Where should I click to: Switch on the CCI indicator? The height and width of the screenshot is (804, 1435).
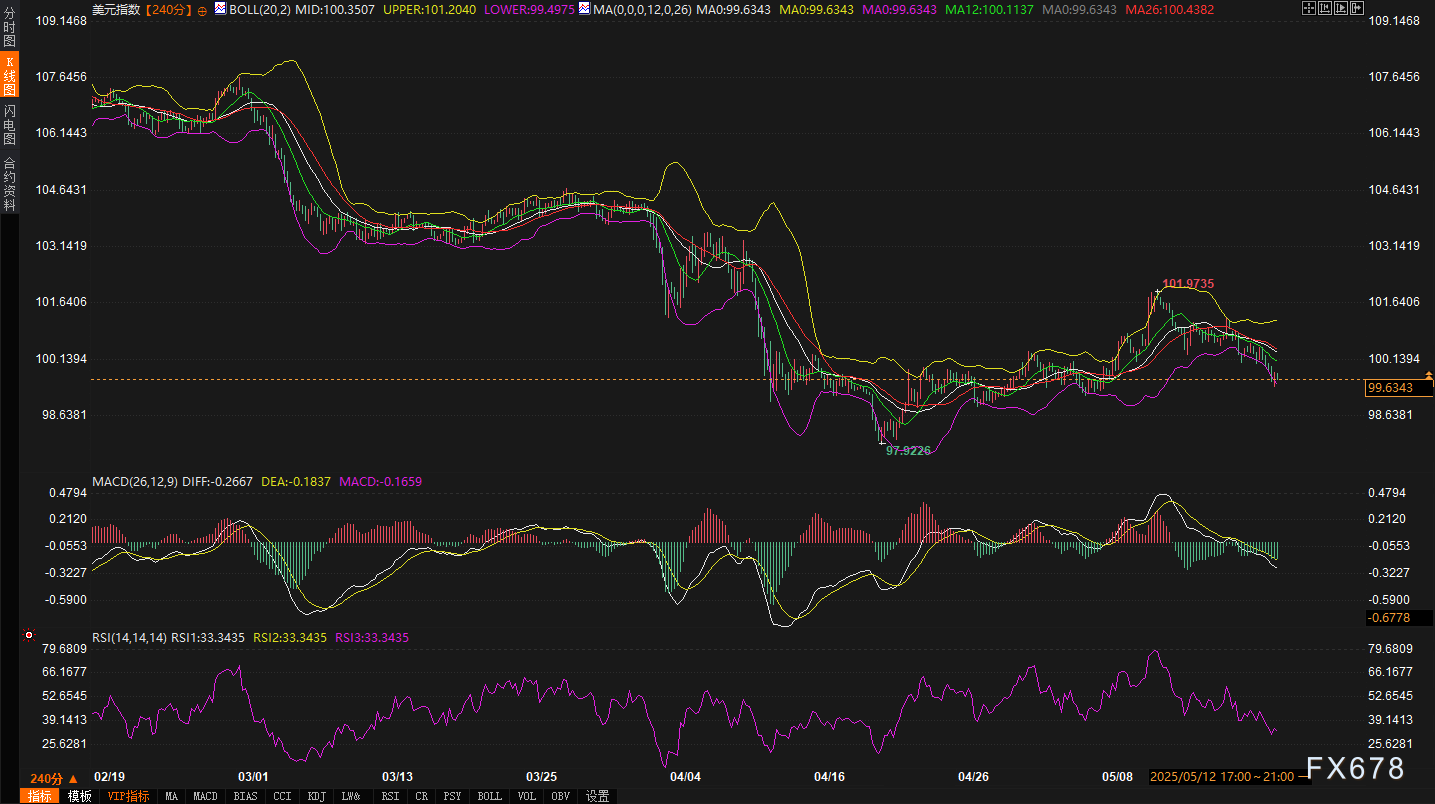click(283, 796)
